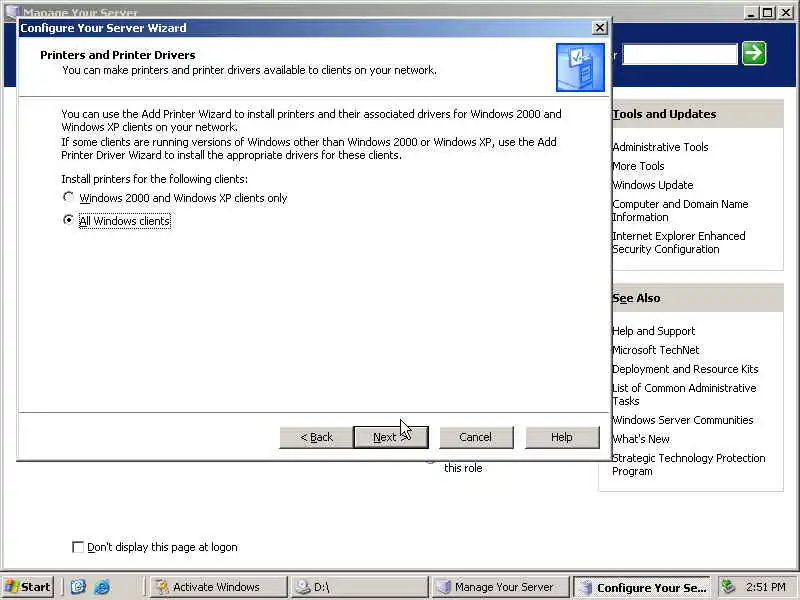Viewport: 800px width, 600px height.
Task: Switch to the D:\ taskbar window
Action: tap(359, 587)
